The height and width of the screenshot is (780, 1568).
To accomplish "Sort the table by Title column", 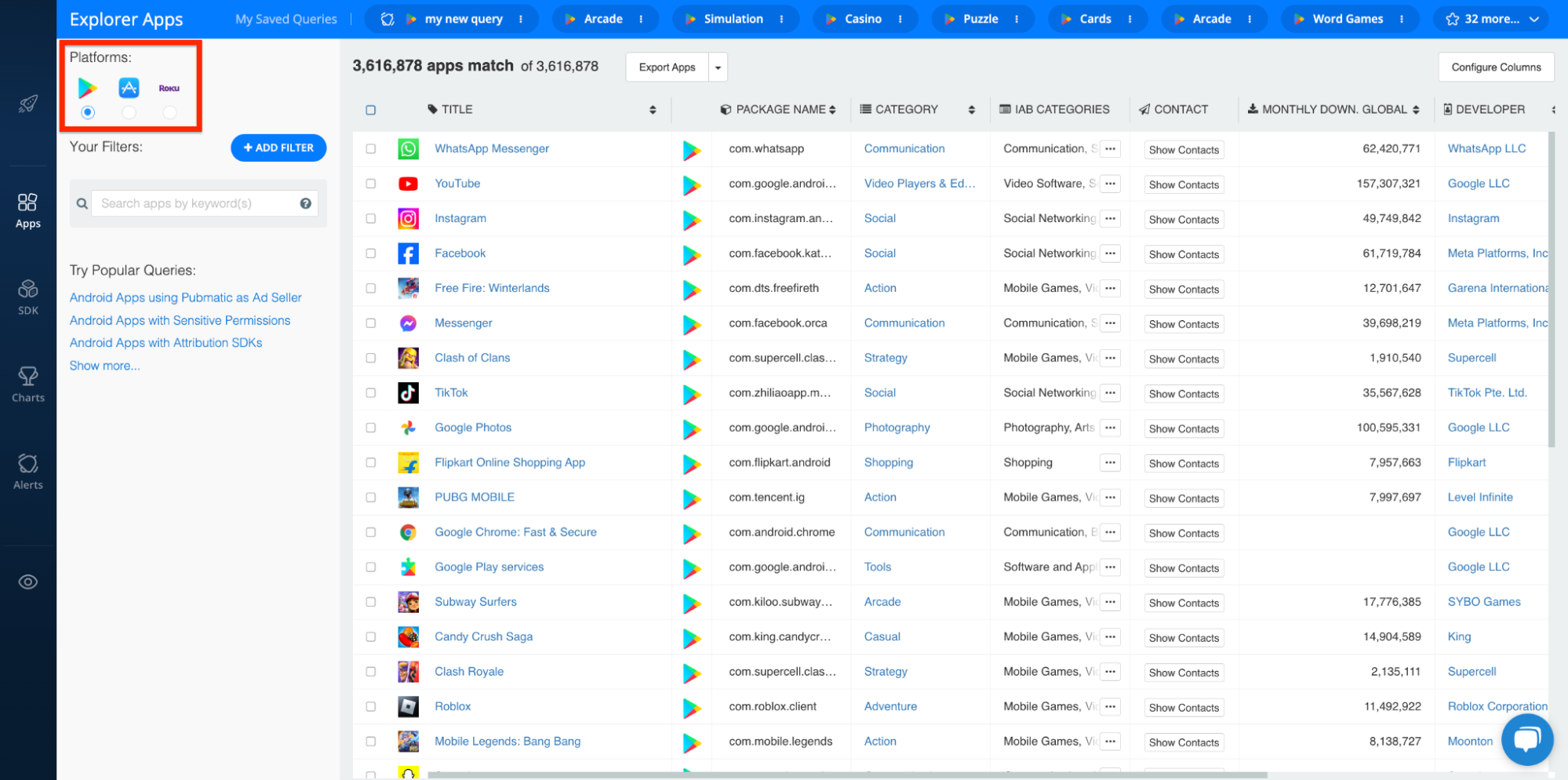I will pos(653,110).
